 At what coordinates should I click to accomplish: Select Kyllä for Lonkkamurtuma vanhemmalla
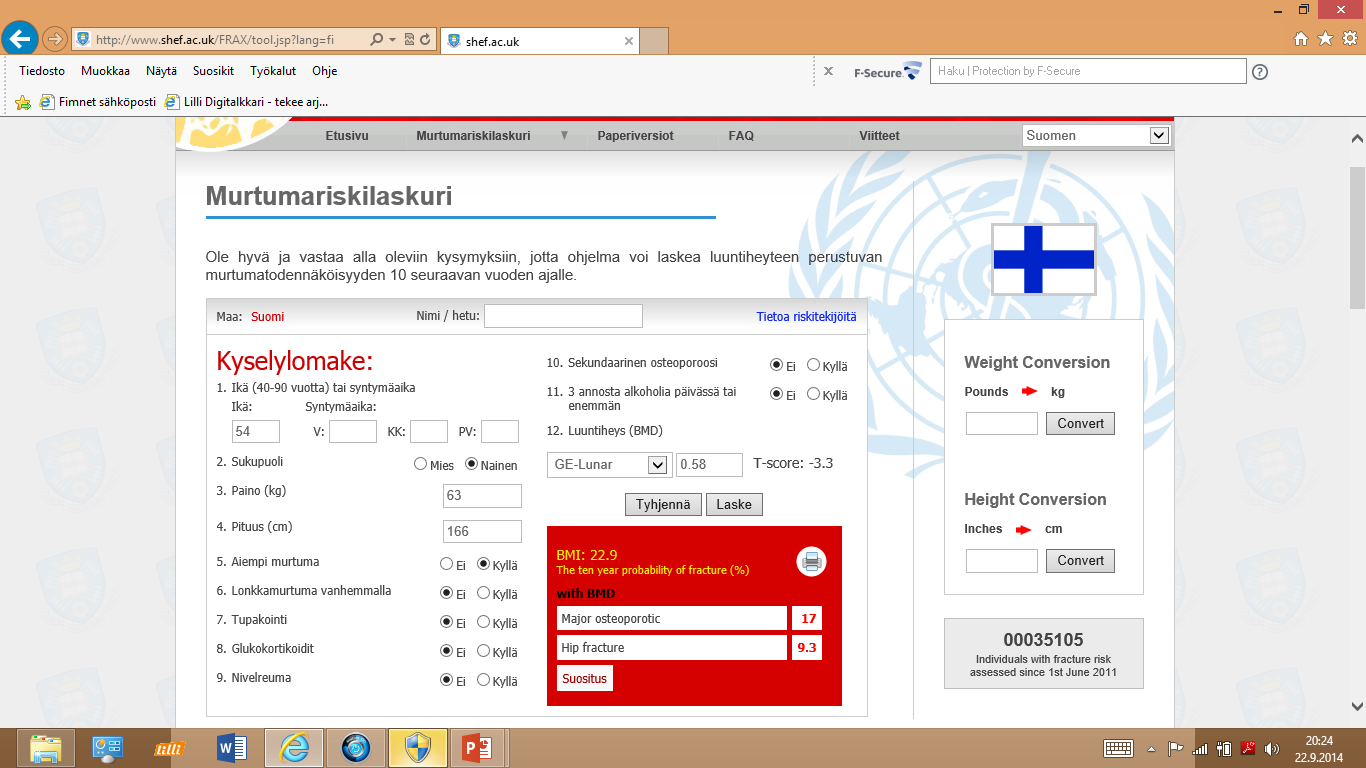click(484, 593)
